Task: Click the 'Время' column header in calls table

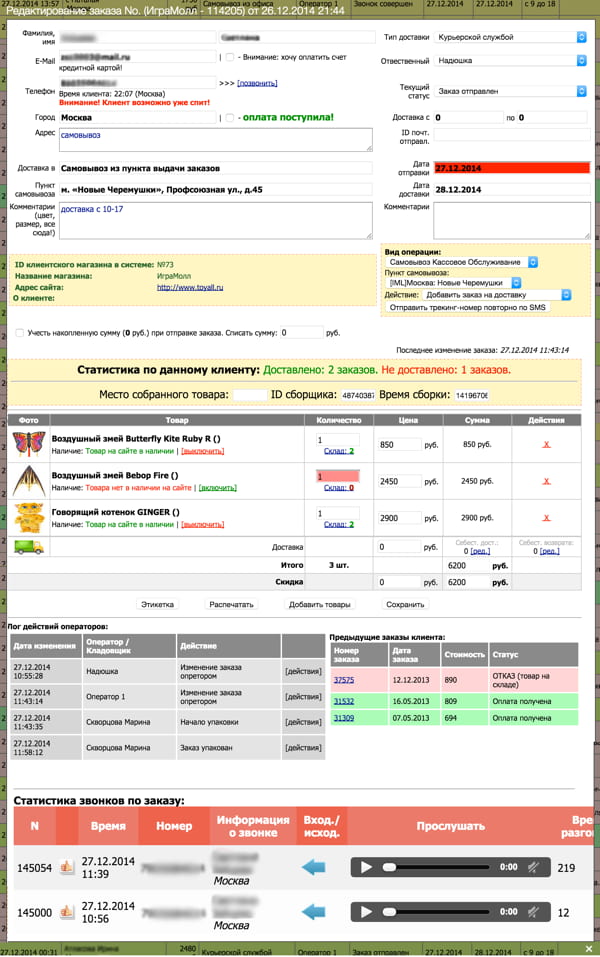Action: (x=108, y=826)
